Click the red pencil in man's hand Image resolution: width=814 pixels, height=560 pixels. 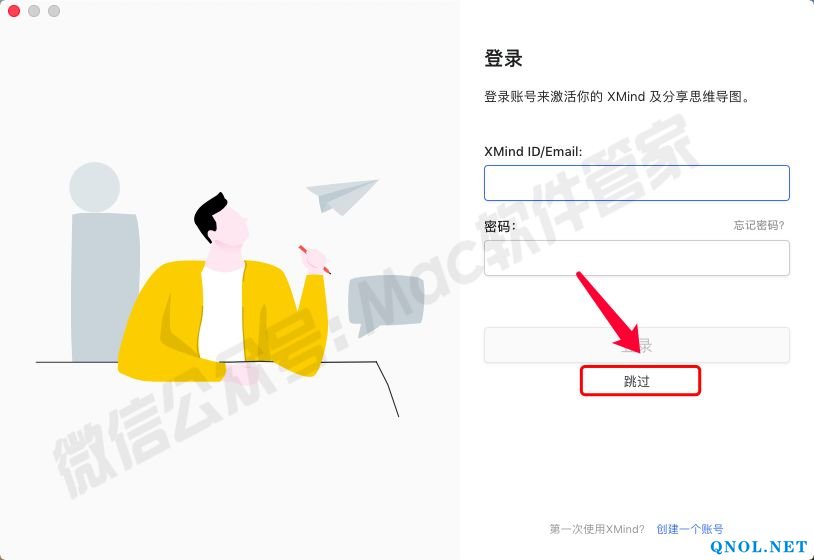[x=314, y=259]
